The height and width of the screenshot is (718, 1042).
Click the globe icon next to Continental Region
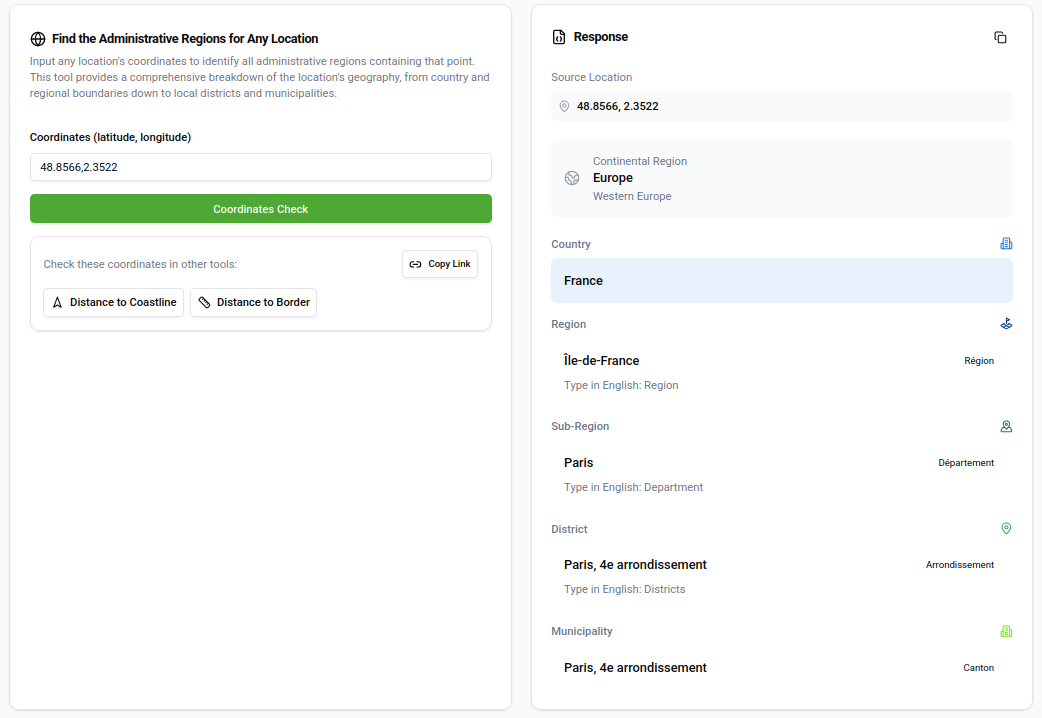click(x=572, y=178)
